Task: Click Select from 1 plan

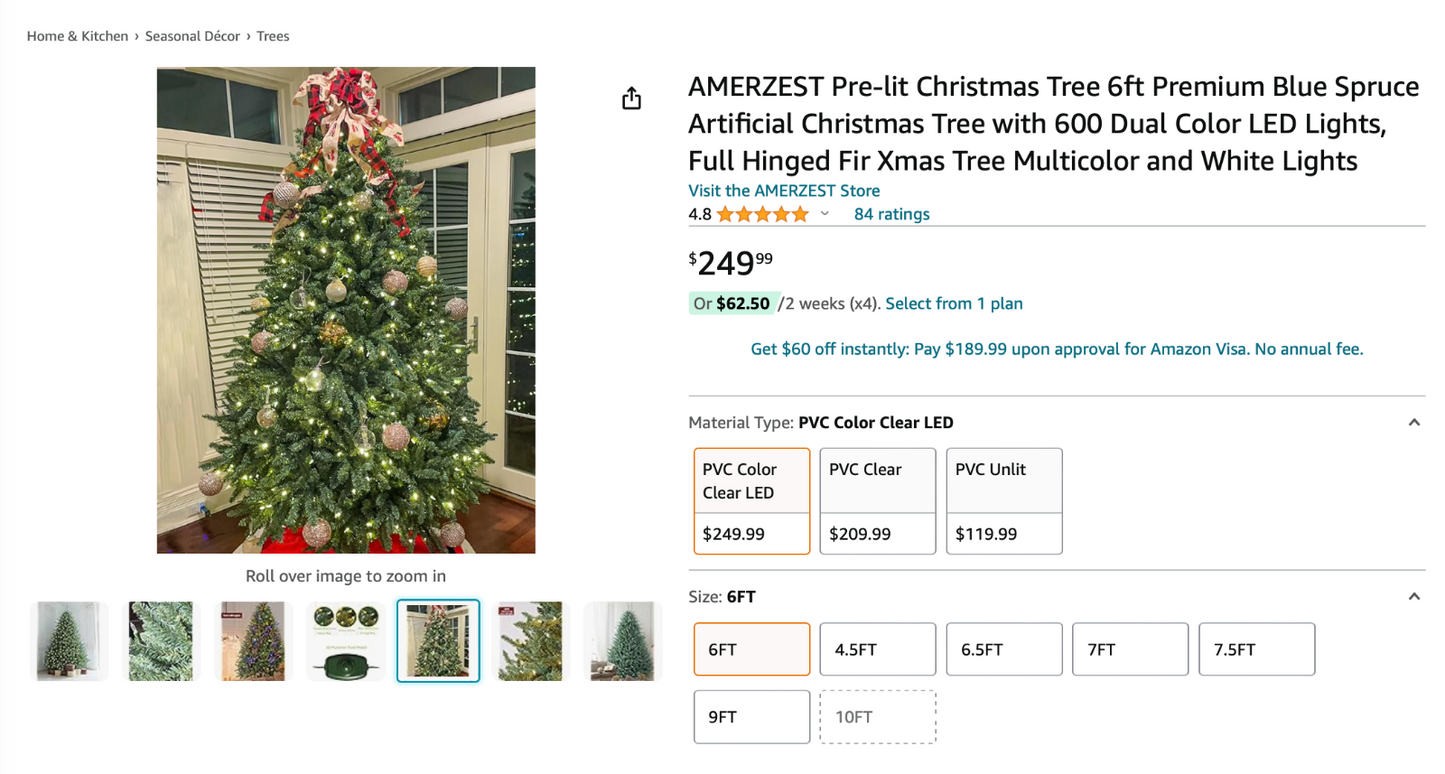Action: pos(954,303)
